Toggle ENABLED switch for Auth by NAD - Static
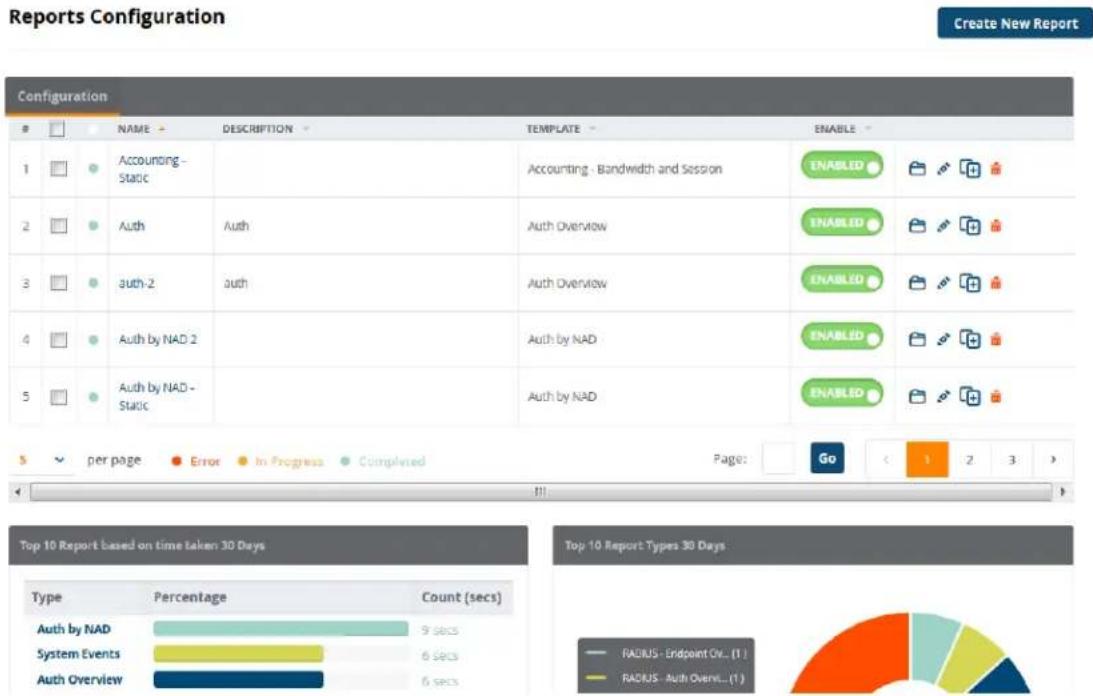 [x=842, y=394]
